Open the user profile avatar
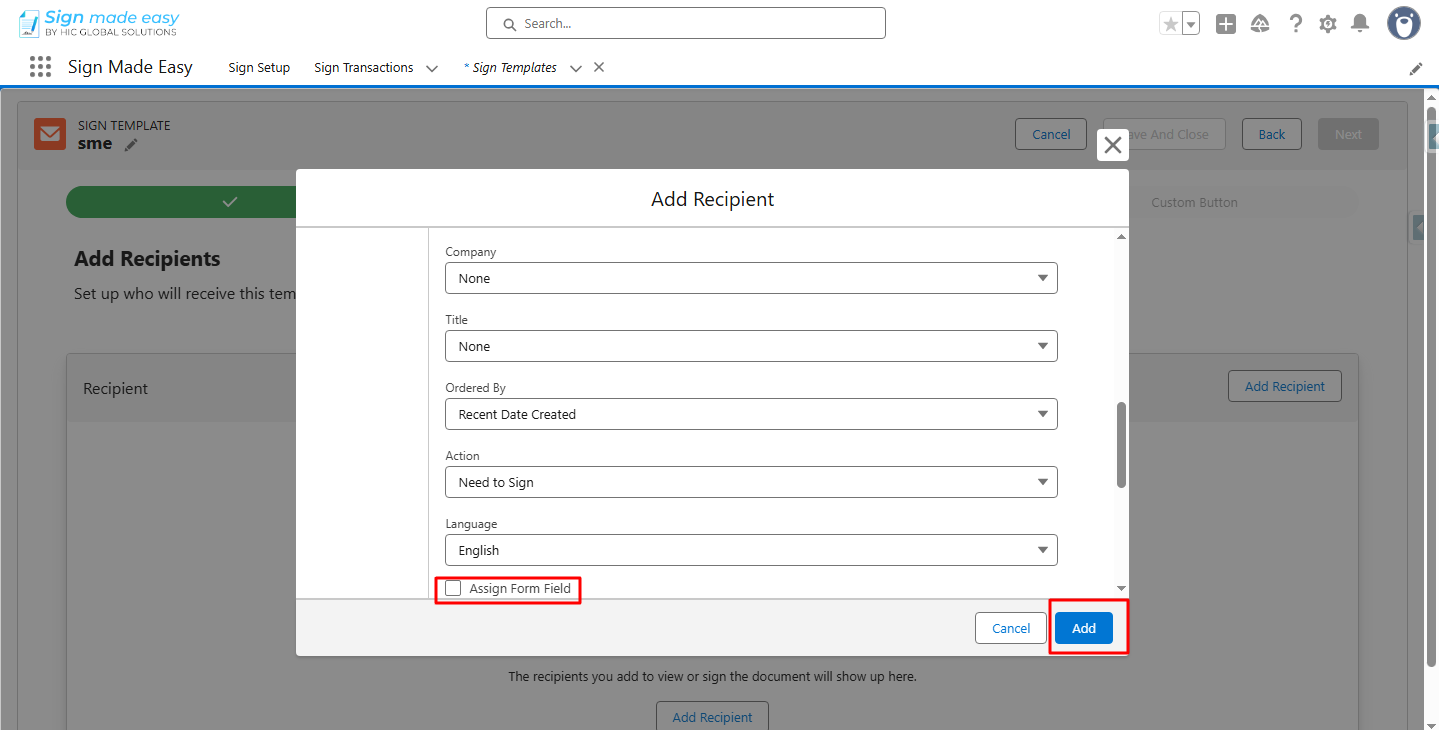Image resolution: width=1439 pixels, height=730 pixels. click(x=1402, y=22)
